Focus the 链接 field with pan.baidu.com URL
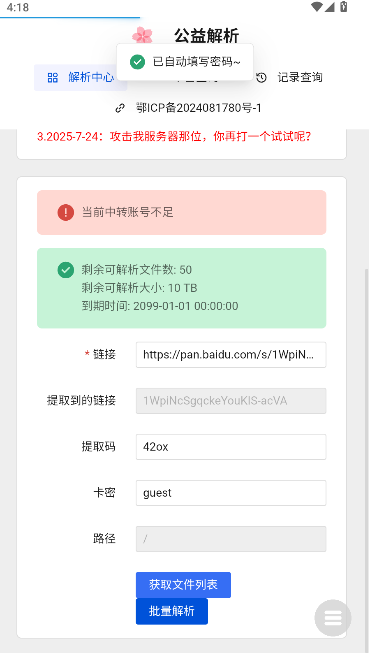Viewport: 369px width, 653px height. (231, 355)
